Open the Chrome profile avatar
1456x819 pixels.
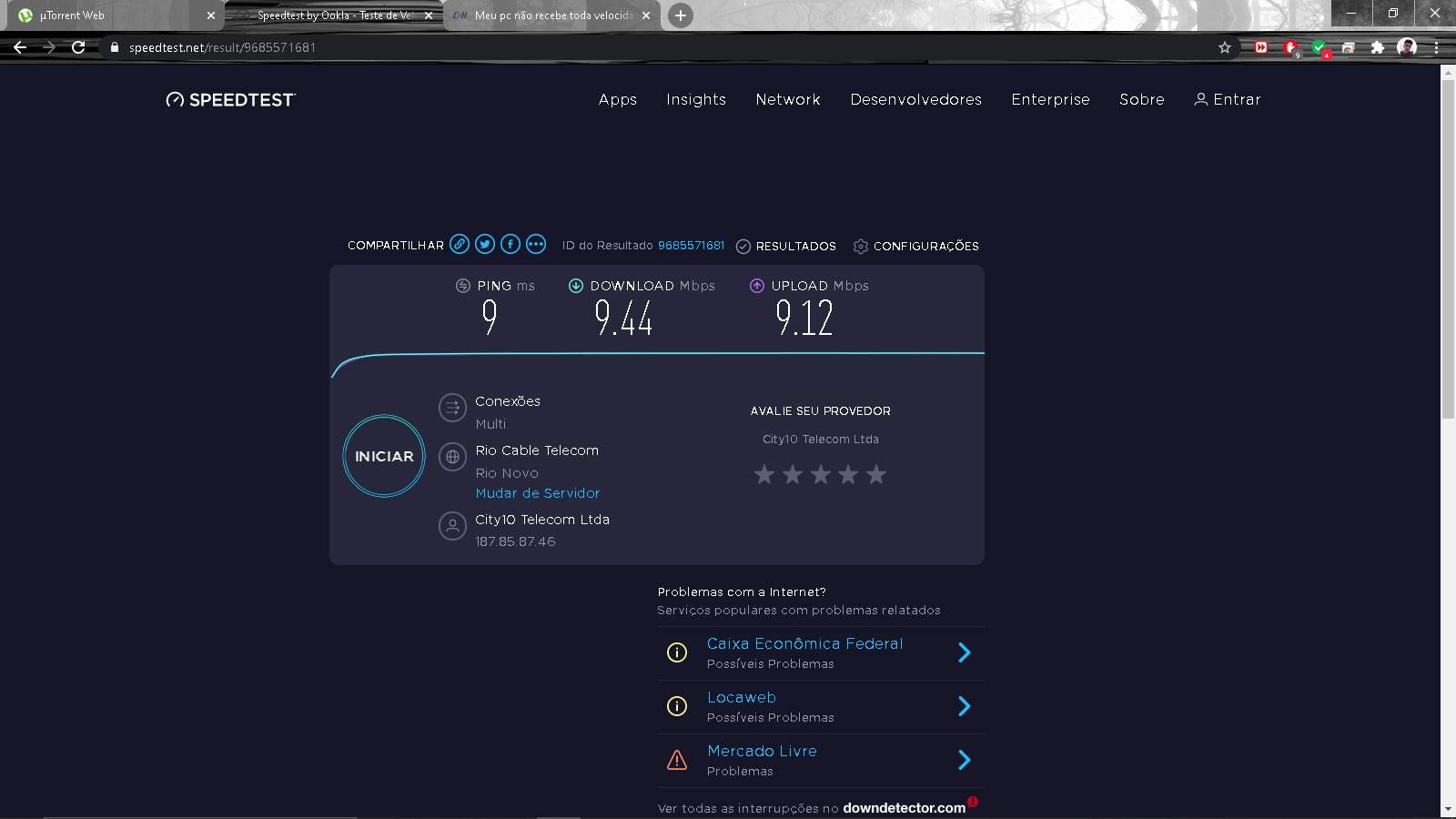coord(1407,47)
